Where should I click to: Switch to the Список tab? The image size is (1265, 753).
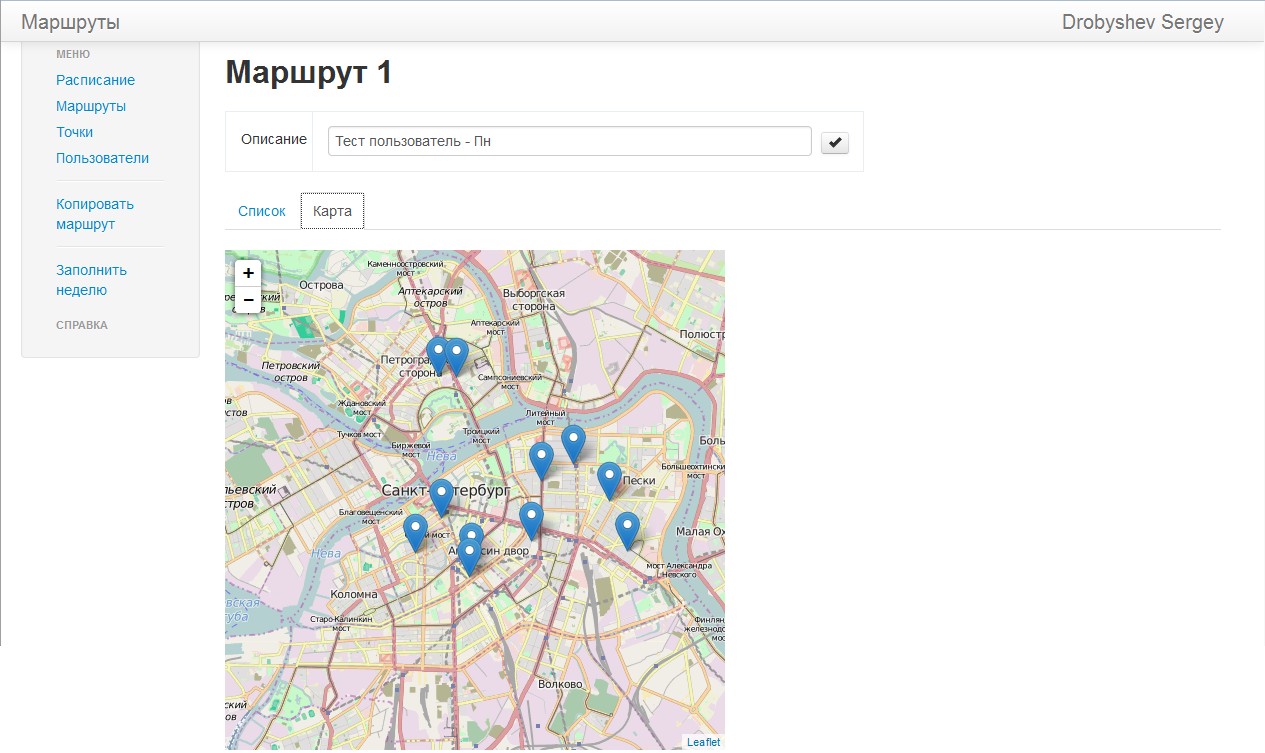[x=262, y=211]
